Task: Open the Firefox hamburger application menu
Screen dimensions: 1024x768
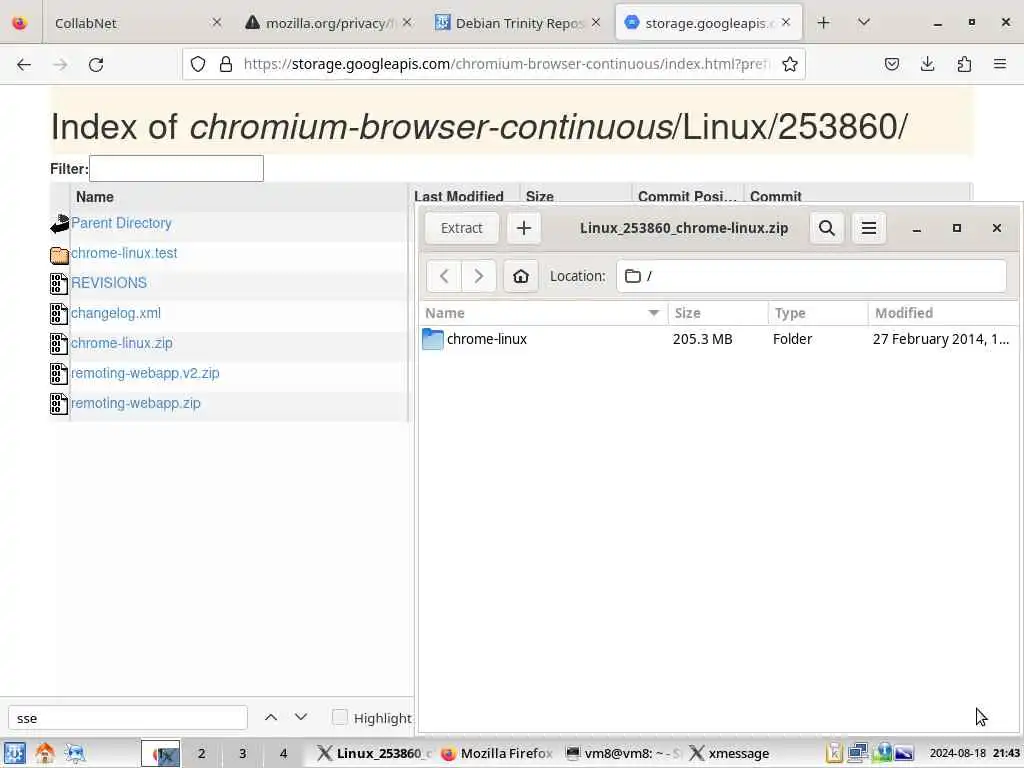Action: coord(1000,64)
